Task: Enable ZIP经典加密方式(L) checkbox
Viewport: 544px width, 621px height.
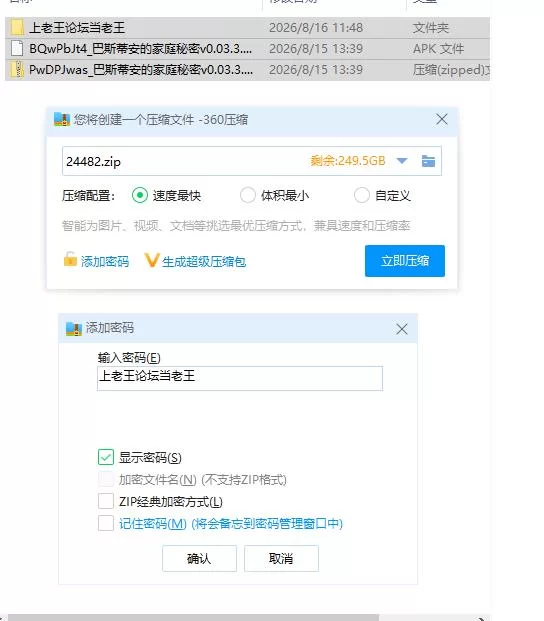Action: pos(106,501)
